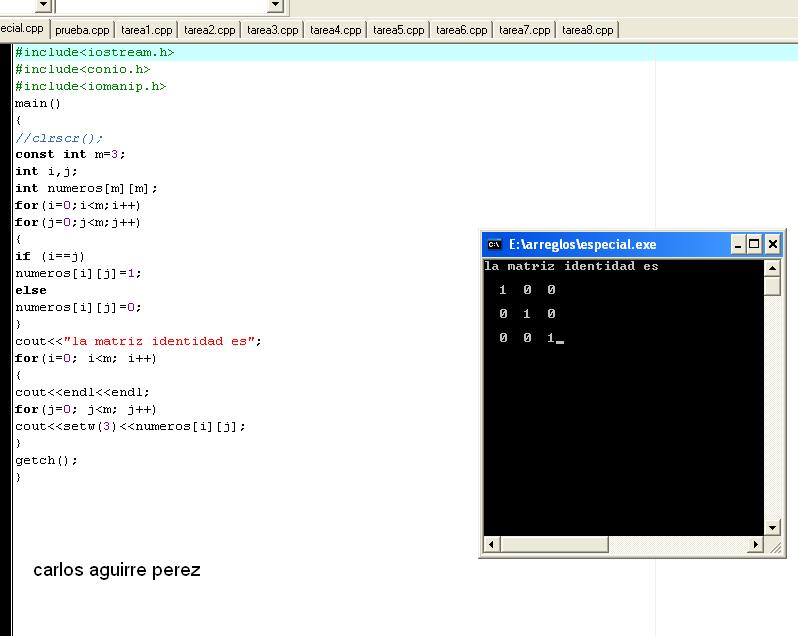Viewport: 798px width, 636px height.
Task: Switch to the prueba.cpp tab
Action: coord(82,30)
